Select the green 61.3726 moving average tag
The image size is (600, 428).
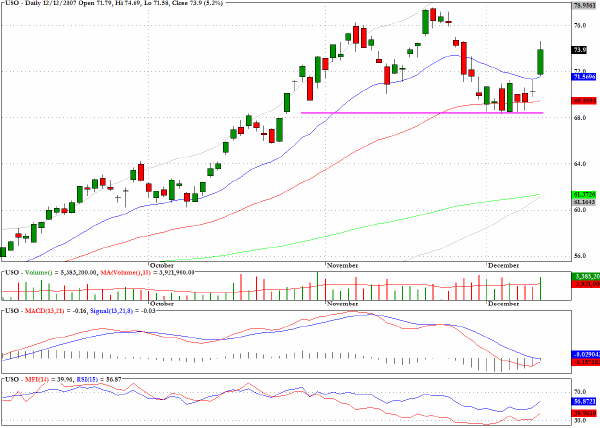coord(584,195)
